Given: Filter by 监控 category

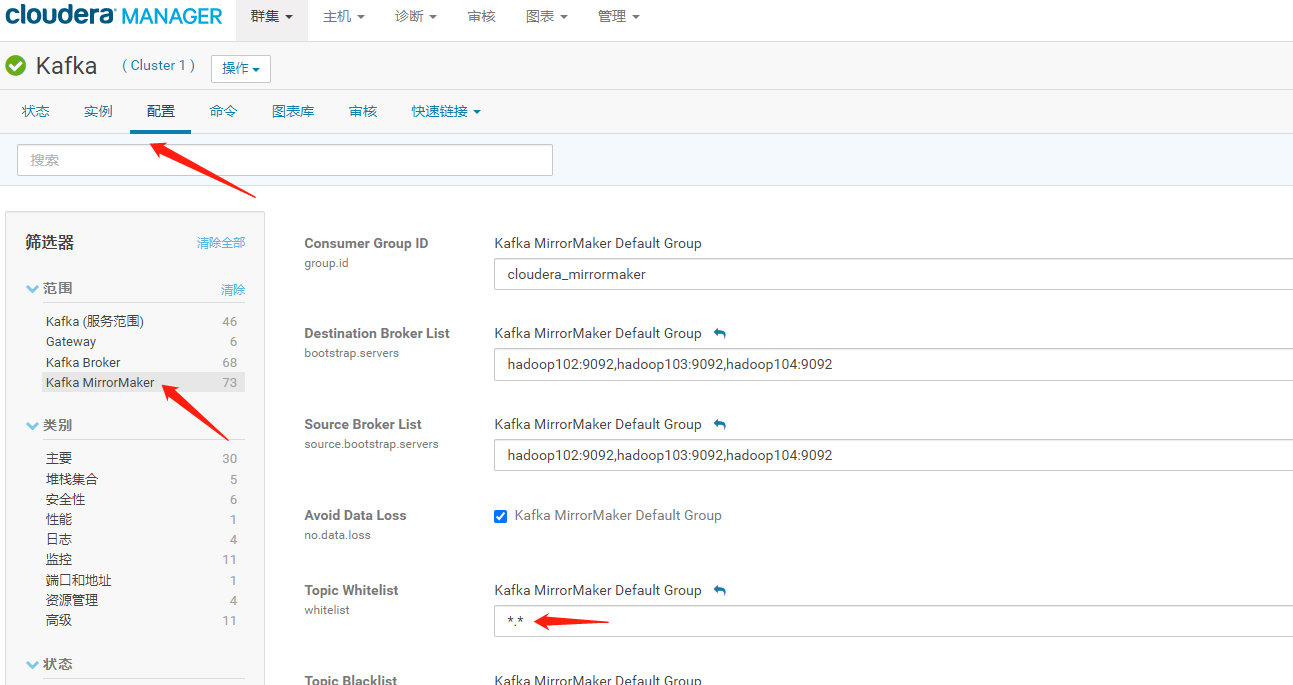Looking at the screenshot, I should tap(59, 559).
